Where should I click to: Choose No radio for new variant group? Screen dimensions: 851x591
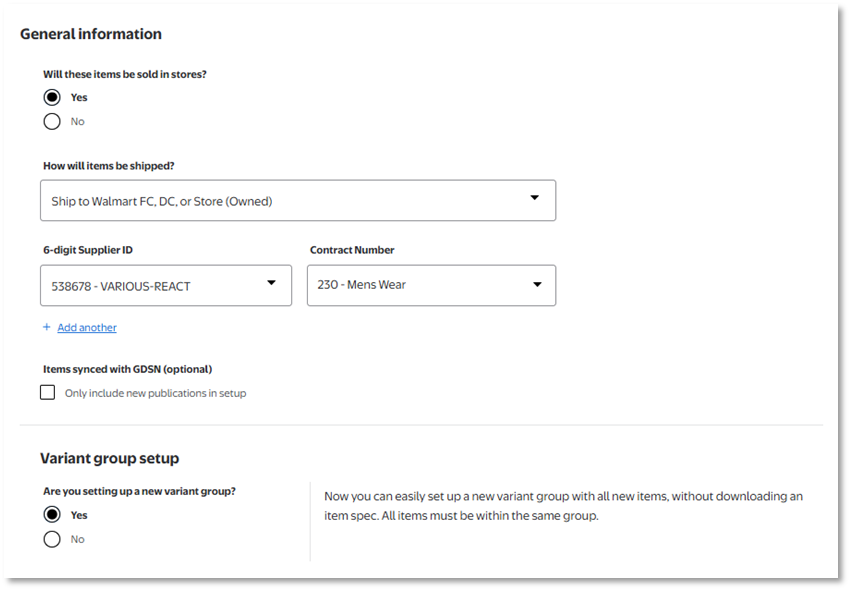52,539
